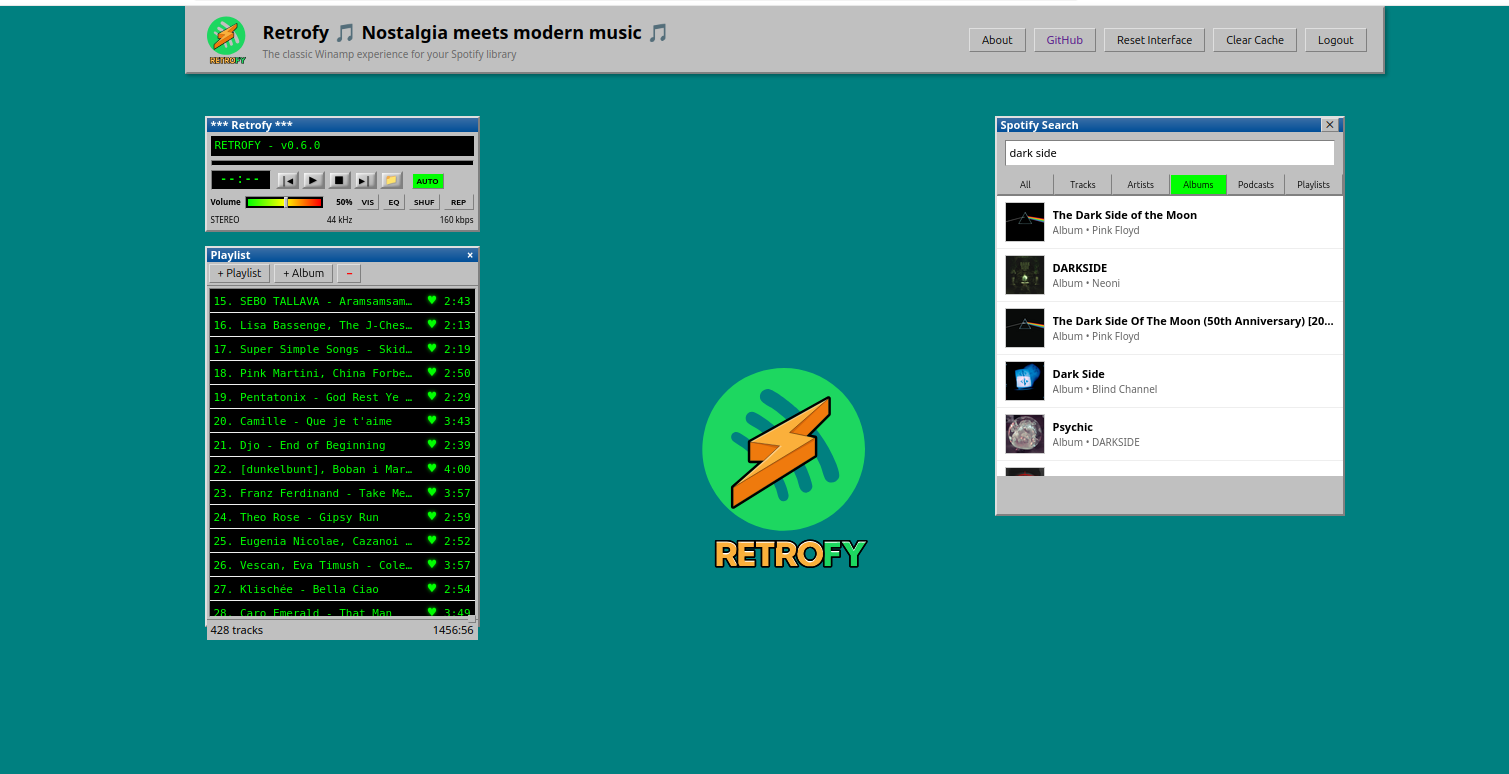
Task: Toggle the AUTO mode
Action: click(427, 181)
